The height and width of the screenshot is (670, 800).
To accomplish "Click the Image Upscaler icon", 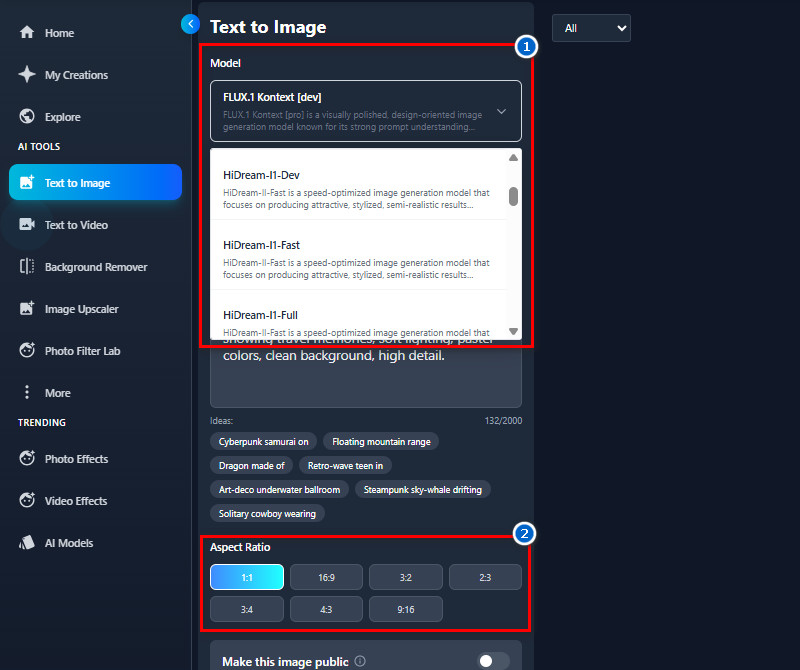I will pos(27,308).
